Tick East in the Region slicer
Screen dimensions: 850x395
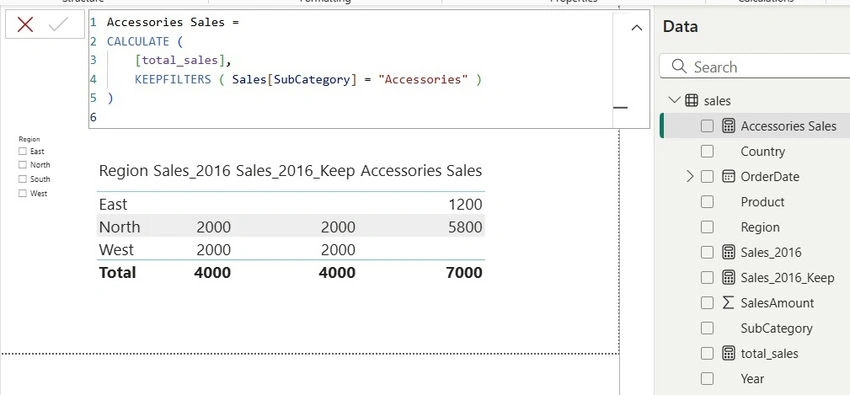22,152
